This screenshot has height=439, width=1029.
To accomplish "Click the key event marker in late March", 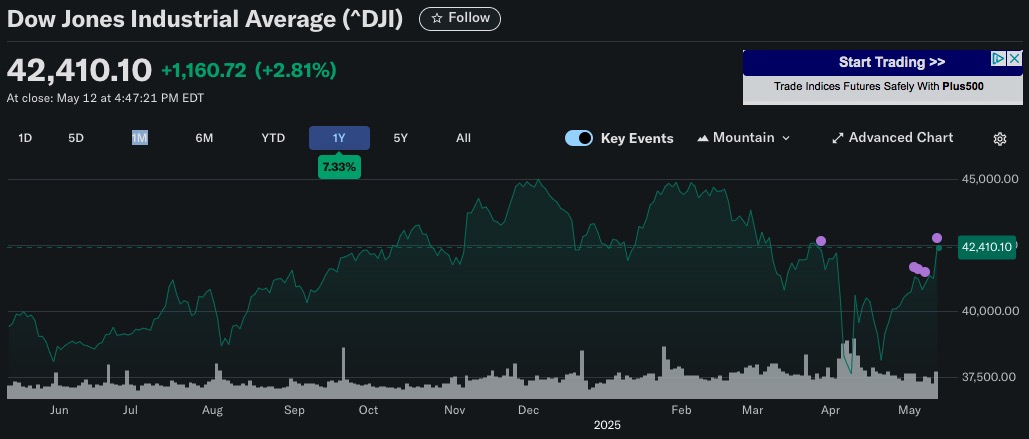I will [820, 241].
